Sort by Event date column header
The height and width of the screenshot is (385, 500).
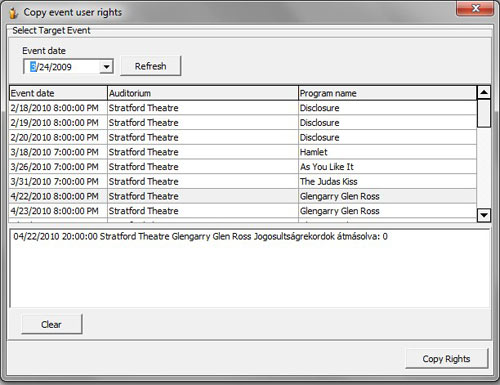pos(58,93)
